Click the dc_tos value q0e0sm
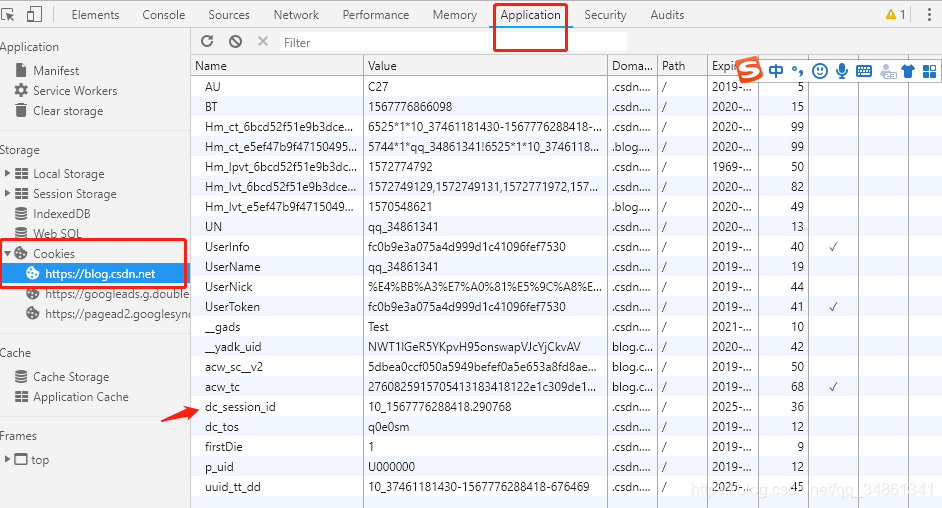 pos(388,427)
